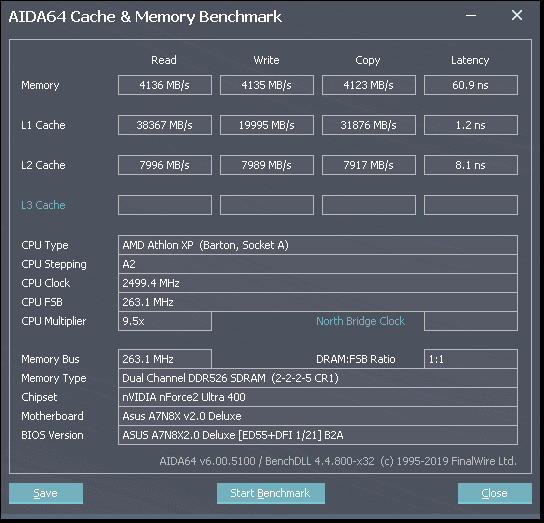
Task: Click L1 Cache Read 38367 MB/s
Action: 165,125
